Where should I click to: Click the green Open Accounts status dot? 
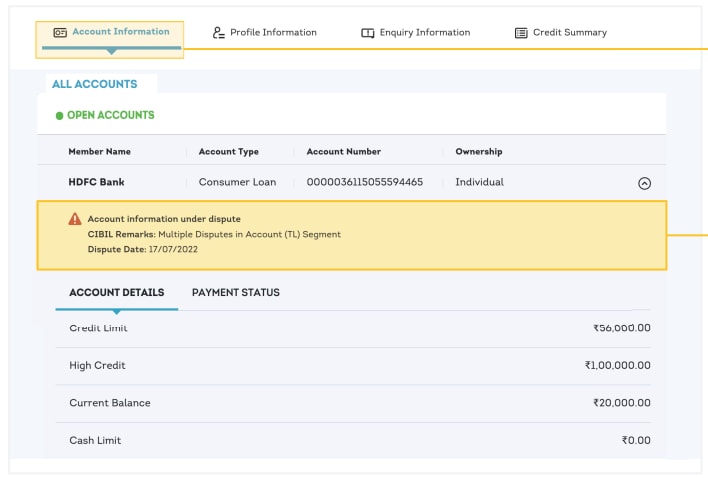pyautogui.click(x=59, y=116)
